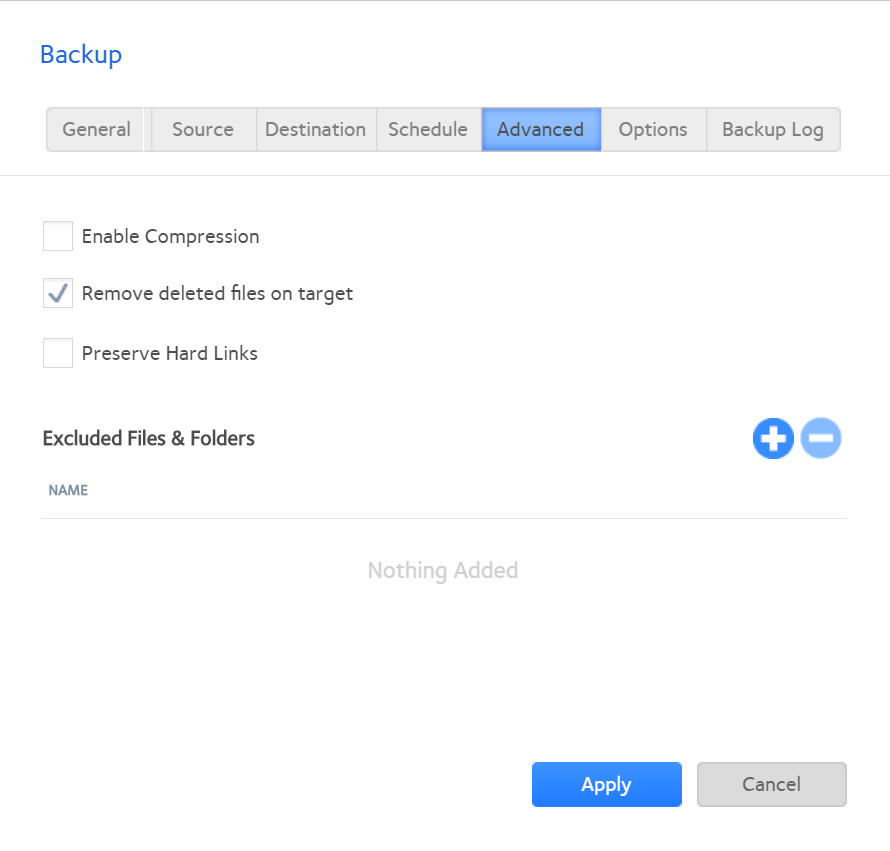Viewport: 890px width, 851px height.
Task: Remove selected excluded item with minus icon
Action: pos(821,439)
